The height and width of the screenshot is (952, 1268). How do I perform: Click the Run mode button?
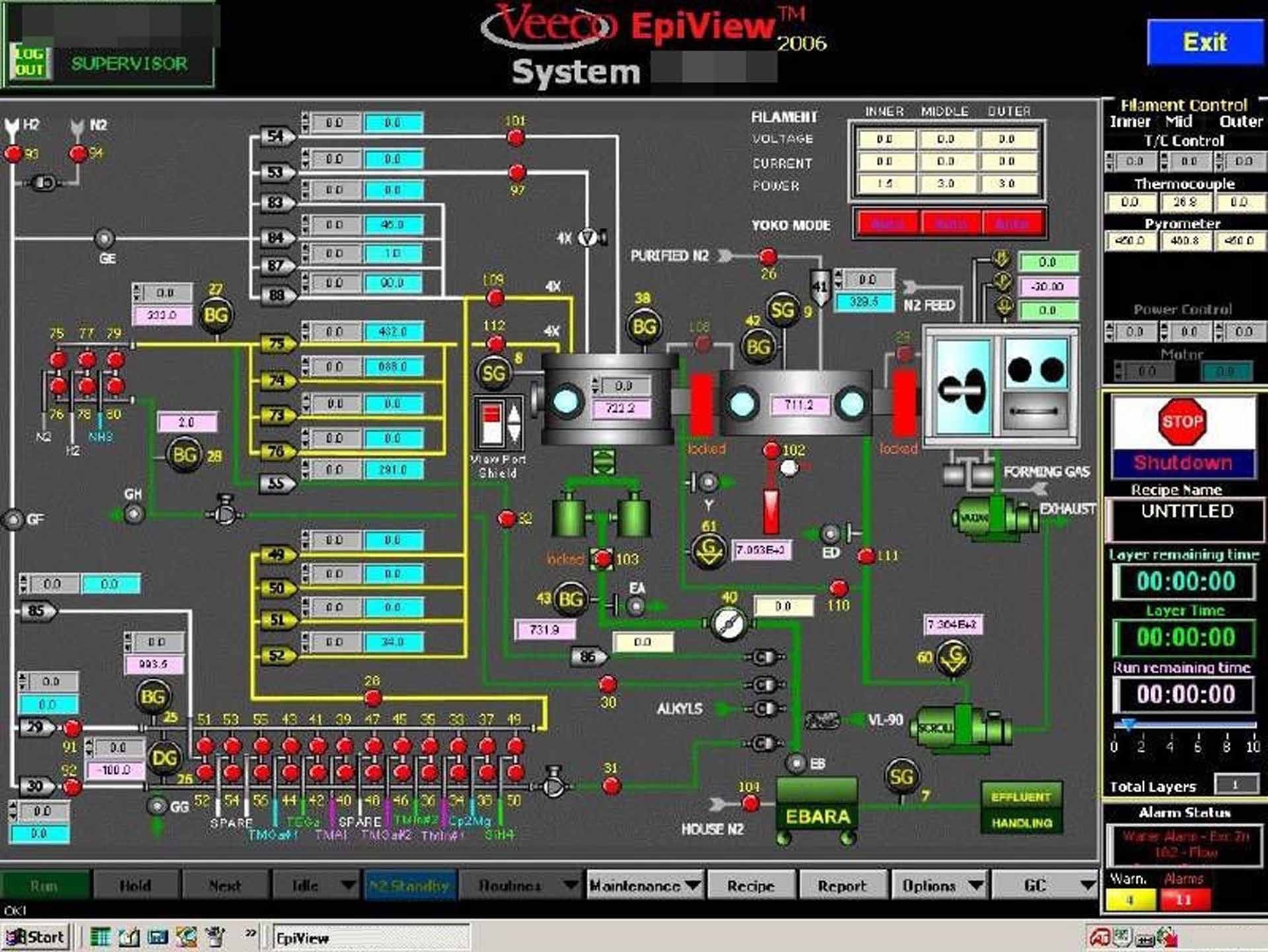[44, 885]
